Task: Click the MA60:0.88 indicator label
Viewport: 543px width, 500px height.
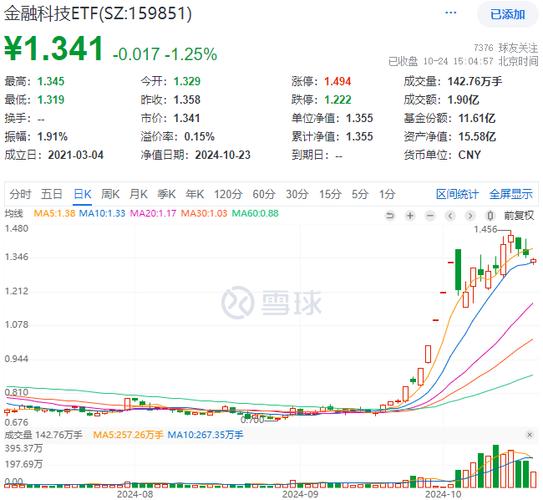Action: 255,213
